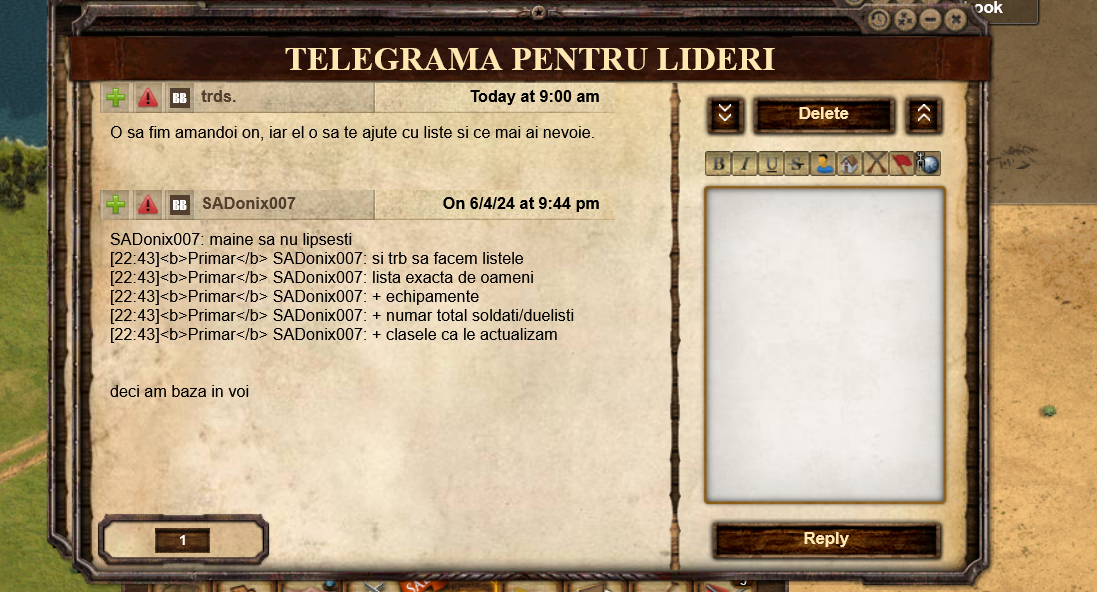Apply italic BBCode formatting
This screenshot has height=592, width=1097.
pyautogui.click(x=744, y=164)
